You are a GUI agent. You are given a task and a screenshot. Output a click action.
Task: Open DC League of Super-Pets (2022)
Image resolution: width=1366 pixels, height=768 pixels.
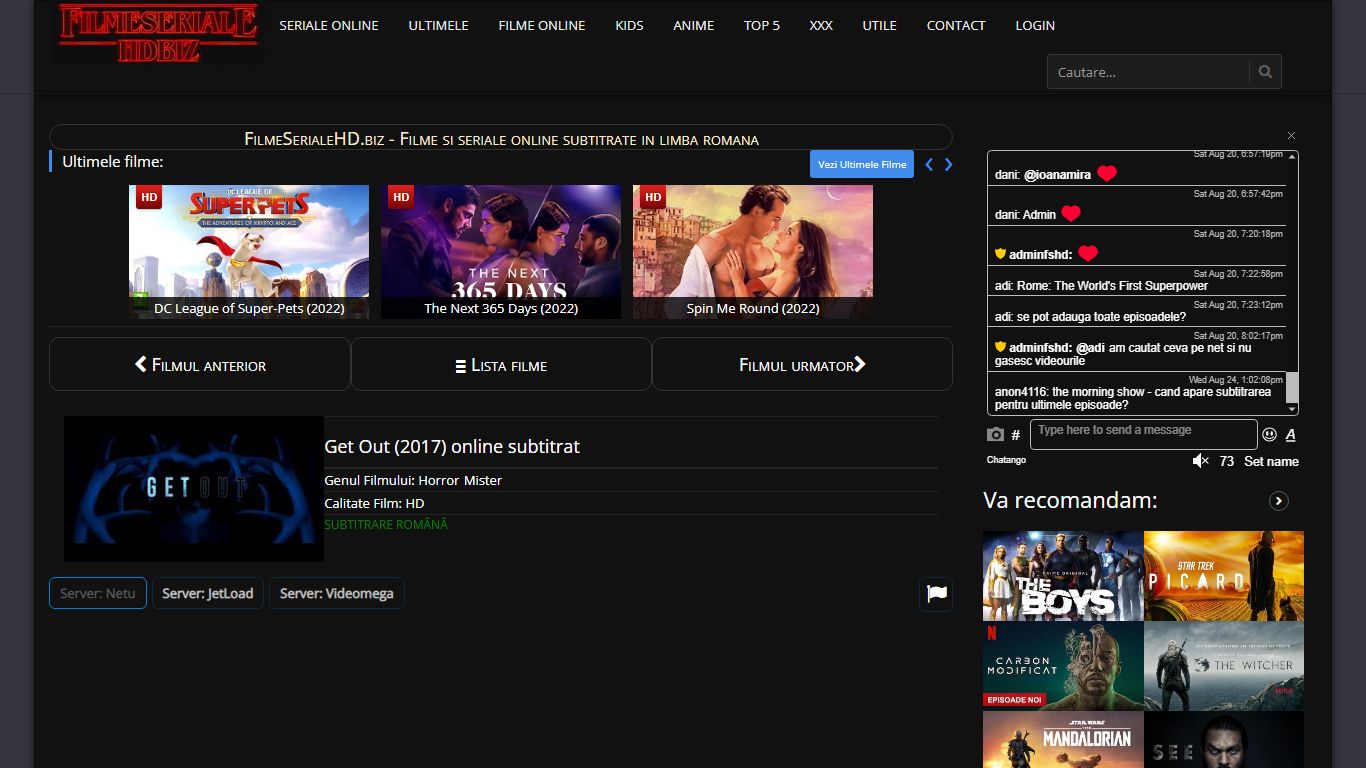pyautogui.click(x=249, y=252)
